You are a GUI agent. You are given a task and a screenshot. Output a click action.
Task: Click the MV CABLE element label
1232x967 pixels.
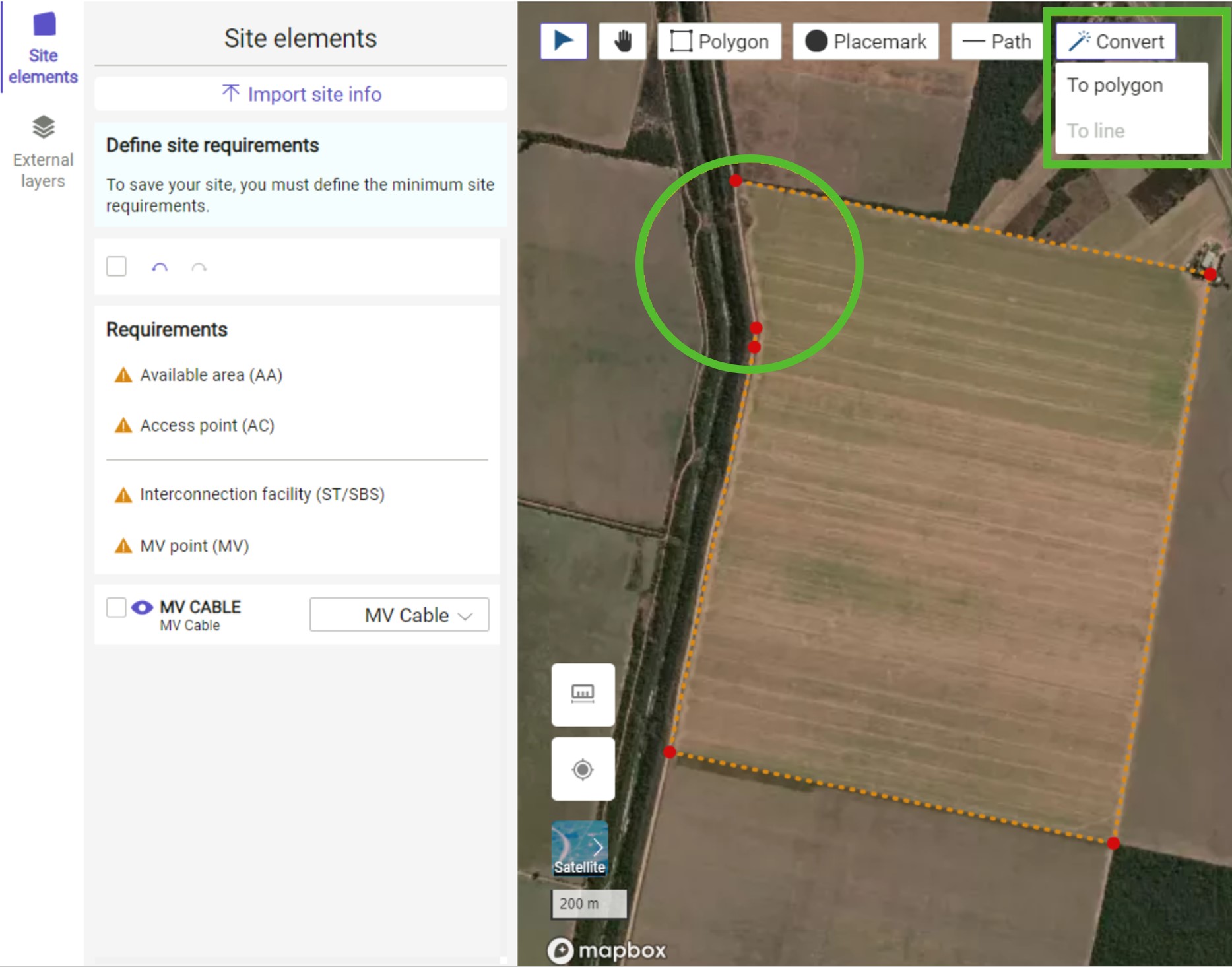pos(200,607)
